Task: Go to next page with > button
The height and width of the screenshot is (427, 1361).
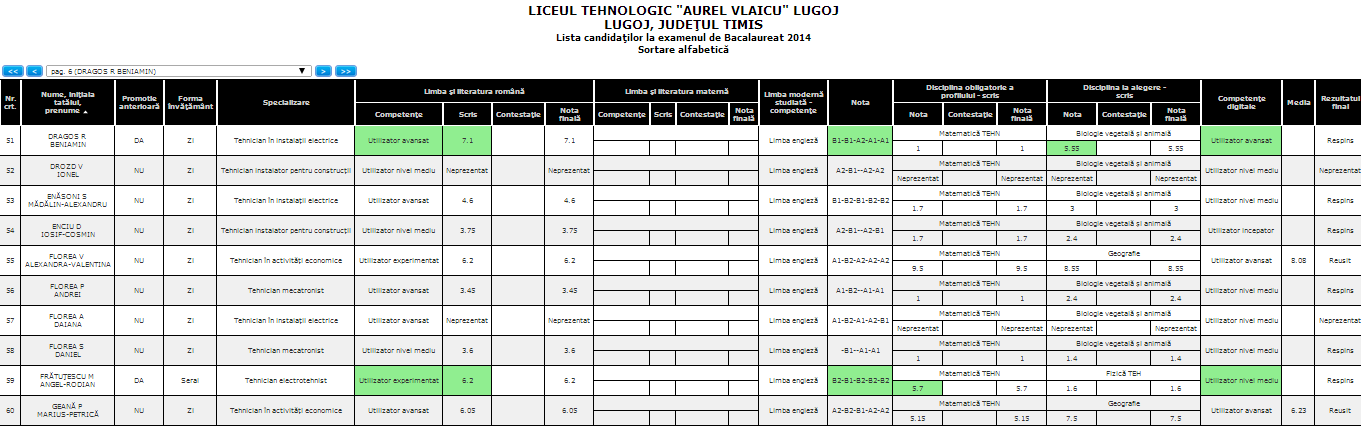Action: coord(323,71)
